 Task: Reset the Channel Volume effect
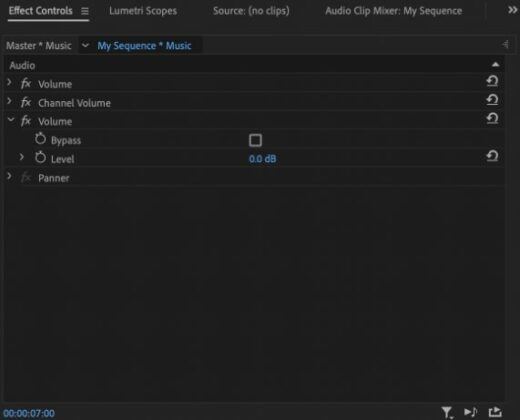pyautogui.click(x=492, y=100)
